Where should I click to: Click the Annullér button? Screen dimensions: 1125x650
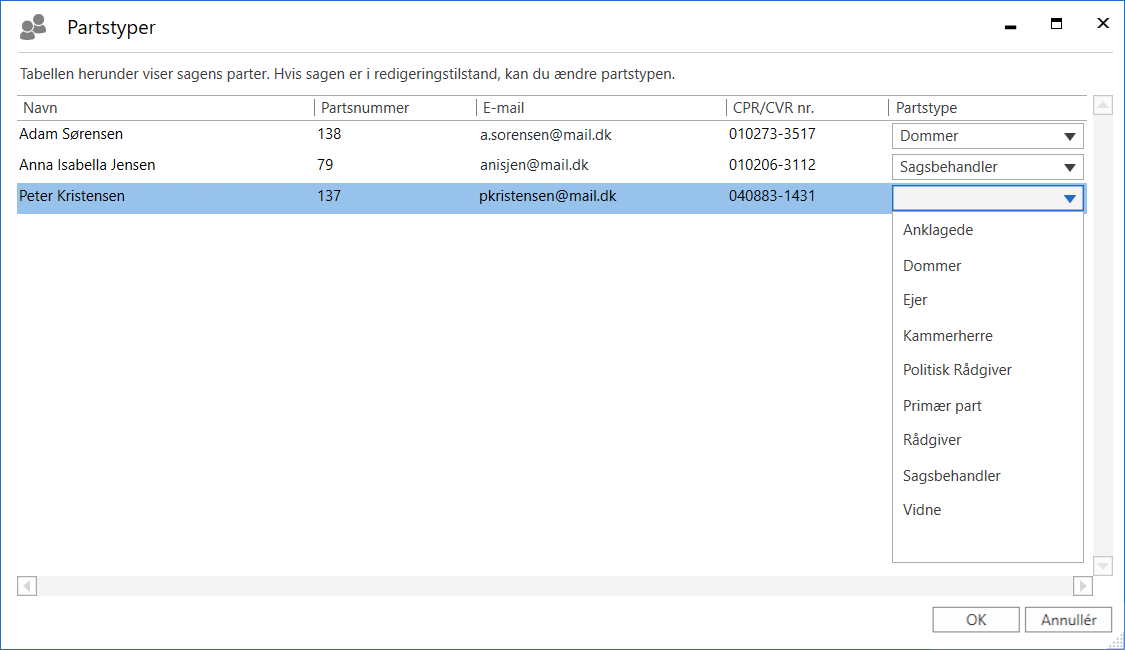click(x=1068, y=620)
